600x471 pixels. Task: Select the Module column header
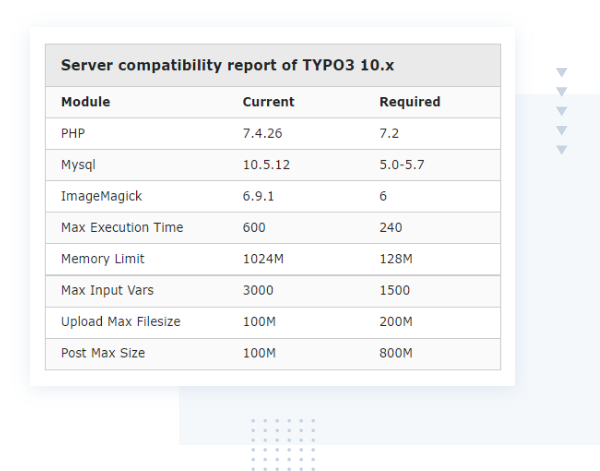[86, 102]
